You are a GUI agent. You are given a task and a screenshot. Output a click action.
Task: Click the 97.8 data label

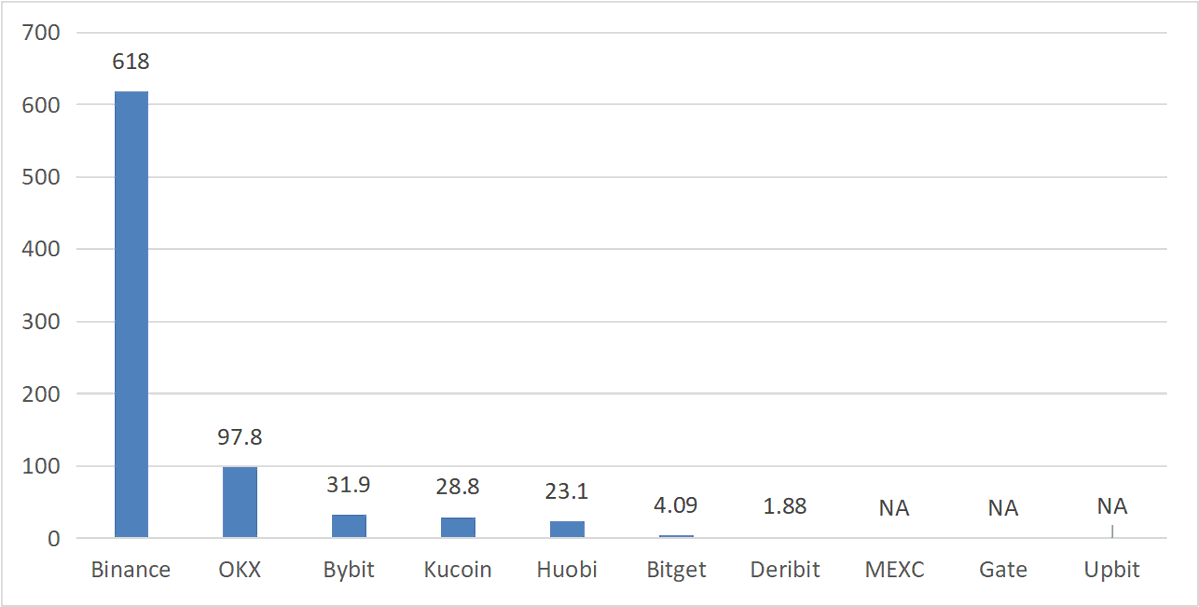point(240,437)
